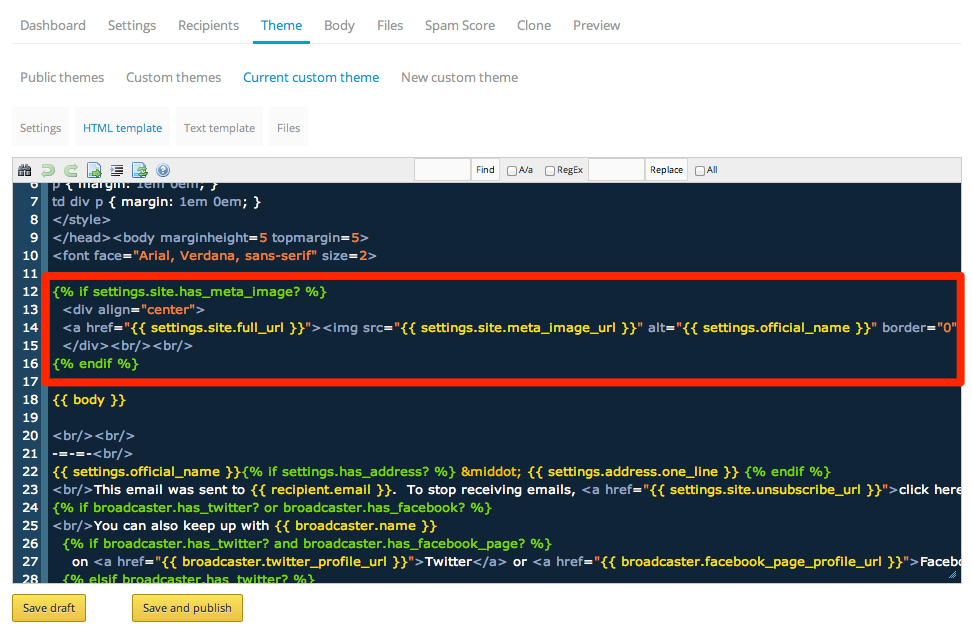The height and width of the screenshot is (643, 972).
Task: Click the undo arrow icon
Action: [x=48, y=170]
